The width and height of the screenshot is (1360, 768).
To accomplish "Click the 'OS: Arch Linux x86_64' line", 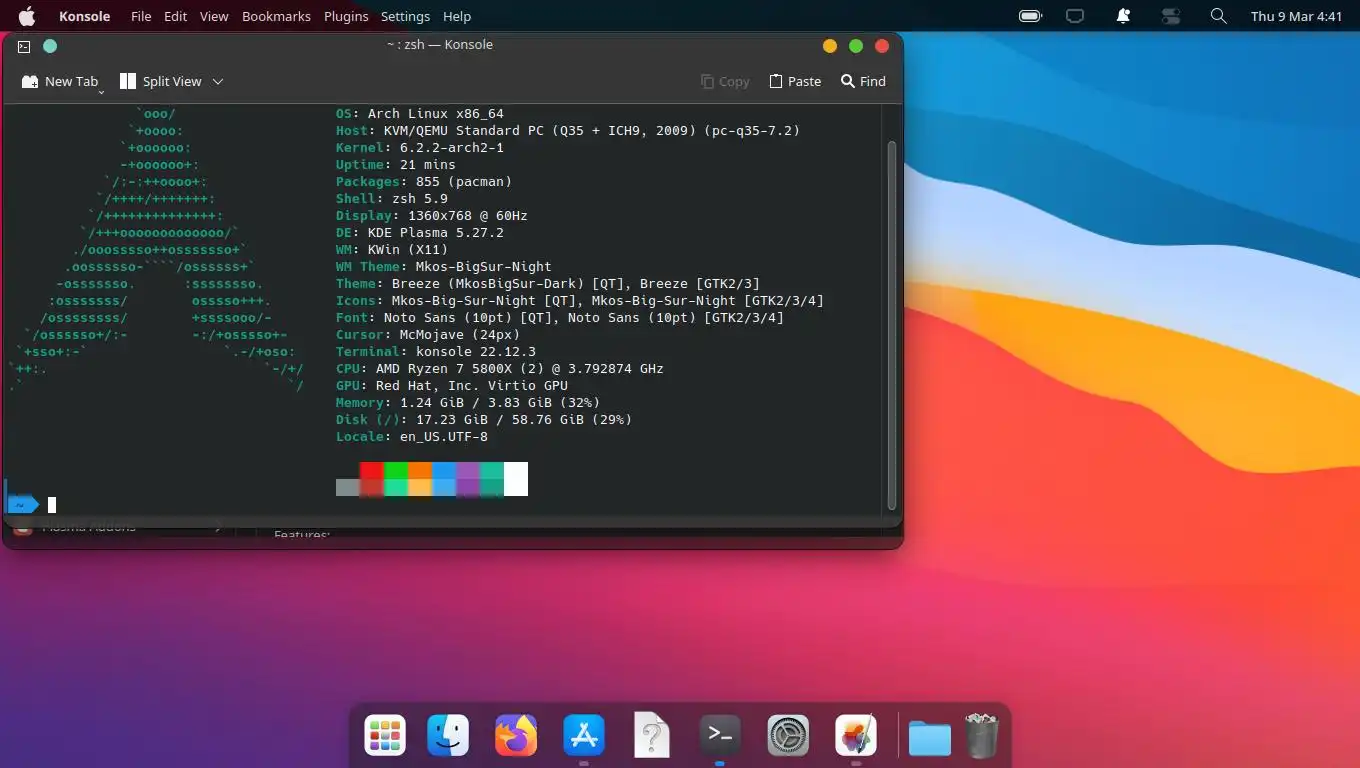I will [x=420, y=114].
